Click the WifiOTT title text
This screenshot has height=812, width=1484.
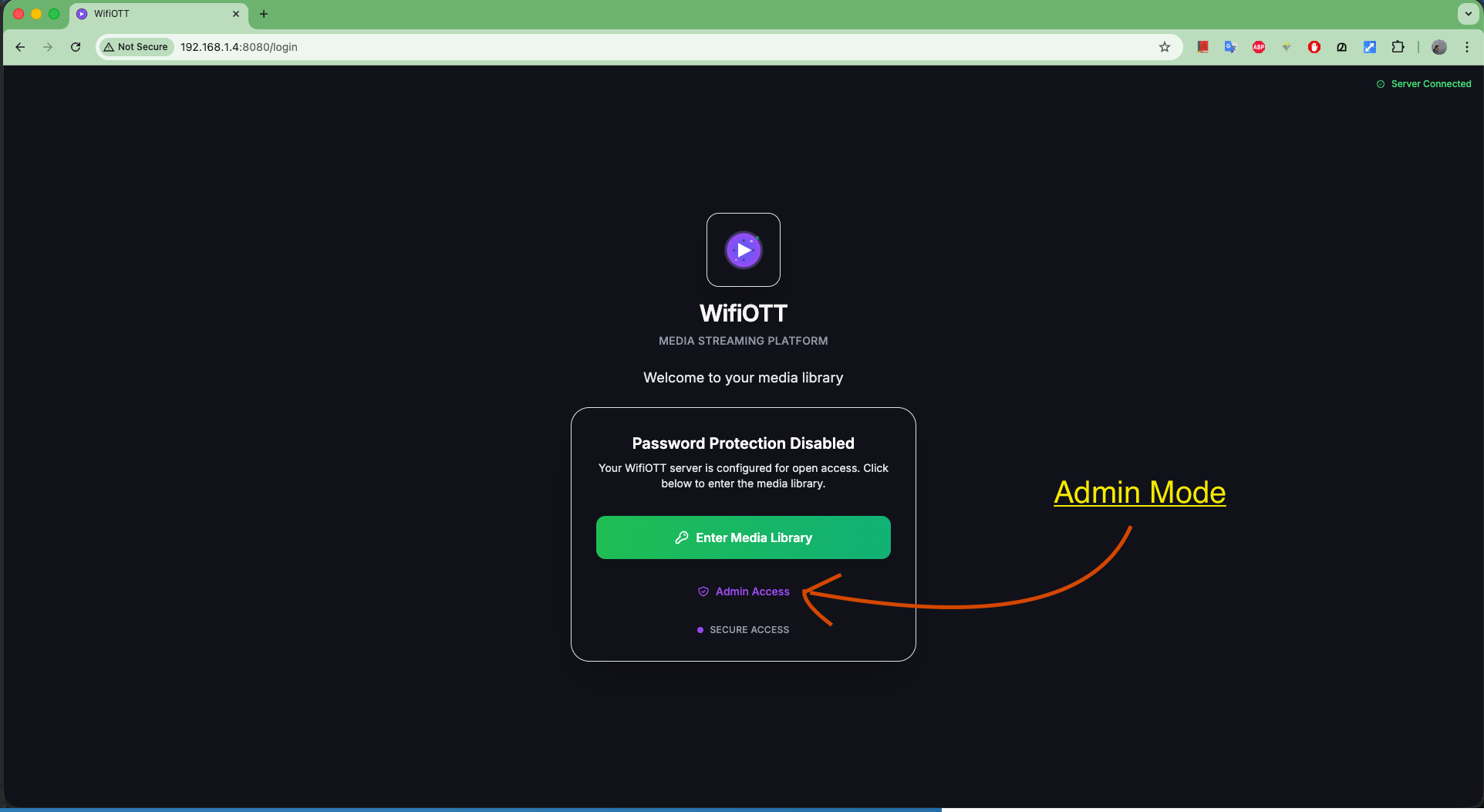point(744,313)
